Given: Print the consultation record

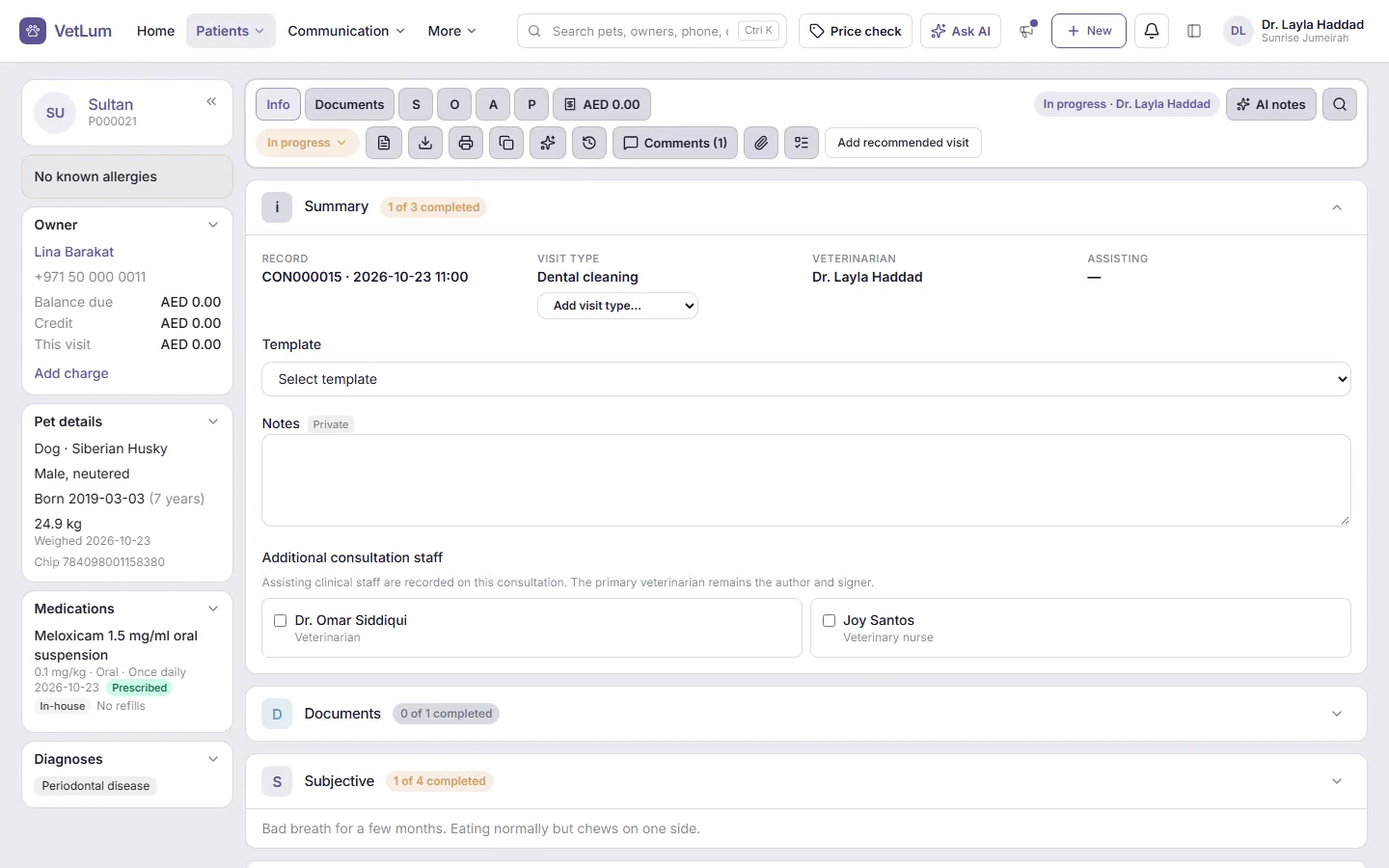Looking at the screenshot, I should click(x=466, y=143).
